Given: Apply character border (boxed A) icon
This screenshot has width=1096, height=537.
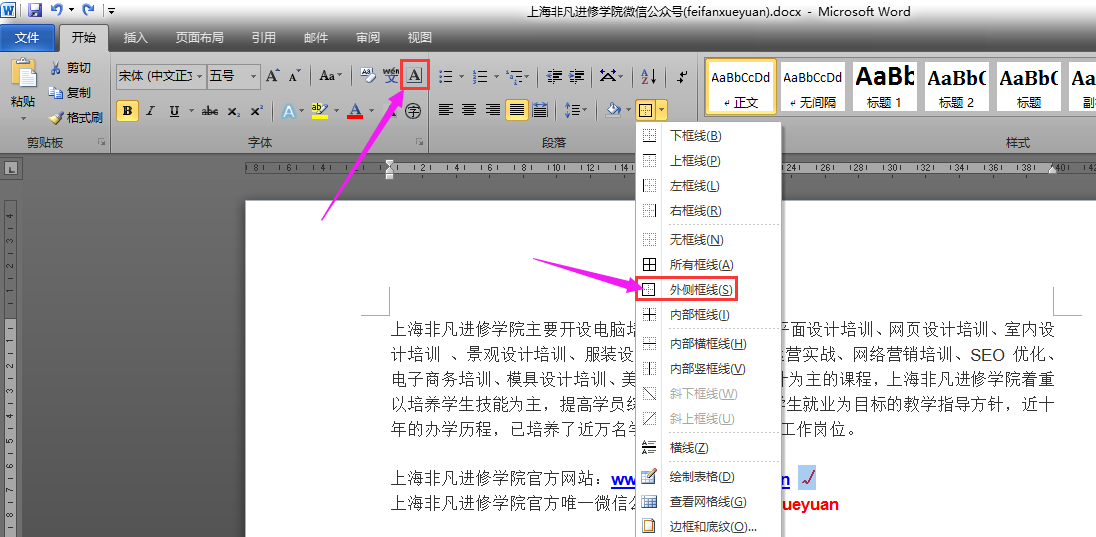Looking at the screenshot, I should (414, 76).
